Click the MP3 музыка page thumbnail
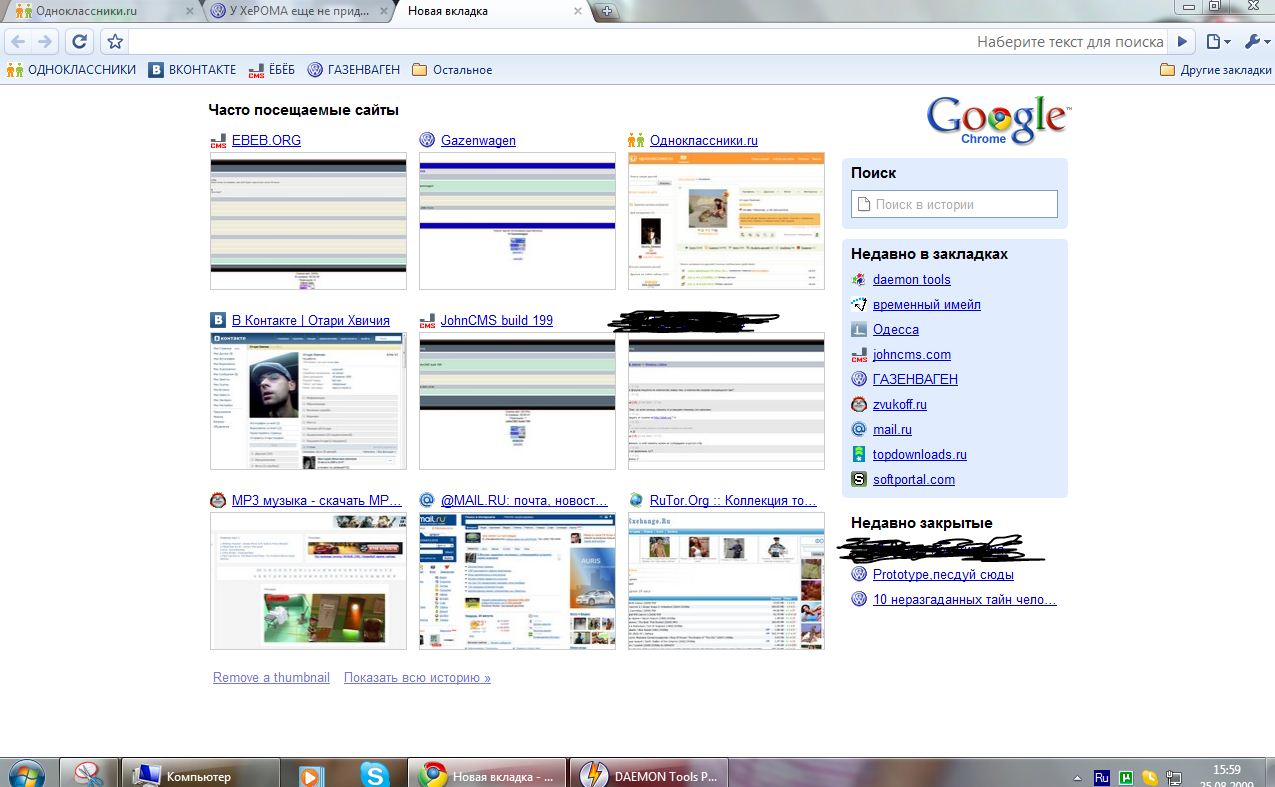1275x787 pixels. click(x=308, y=581)
